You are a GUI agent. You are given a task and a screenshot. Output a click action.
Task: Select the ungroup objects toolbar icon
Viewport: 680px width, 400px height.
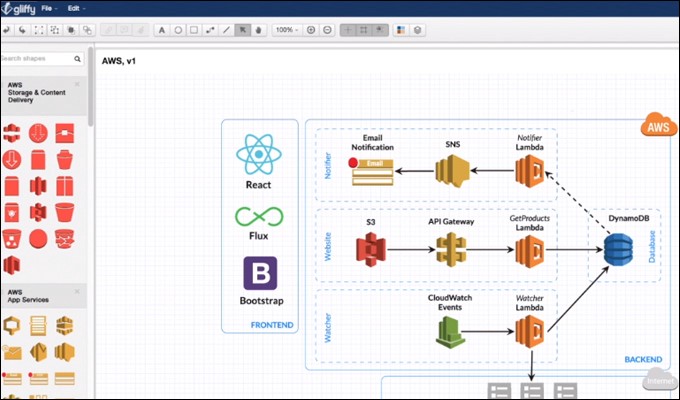pos(55,30)
